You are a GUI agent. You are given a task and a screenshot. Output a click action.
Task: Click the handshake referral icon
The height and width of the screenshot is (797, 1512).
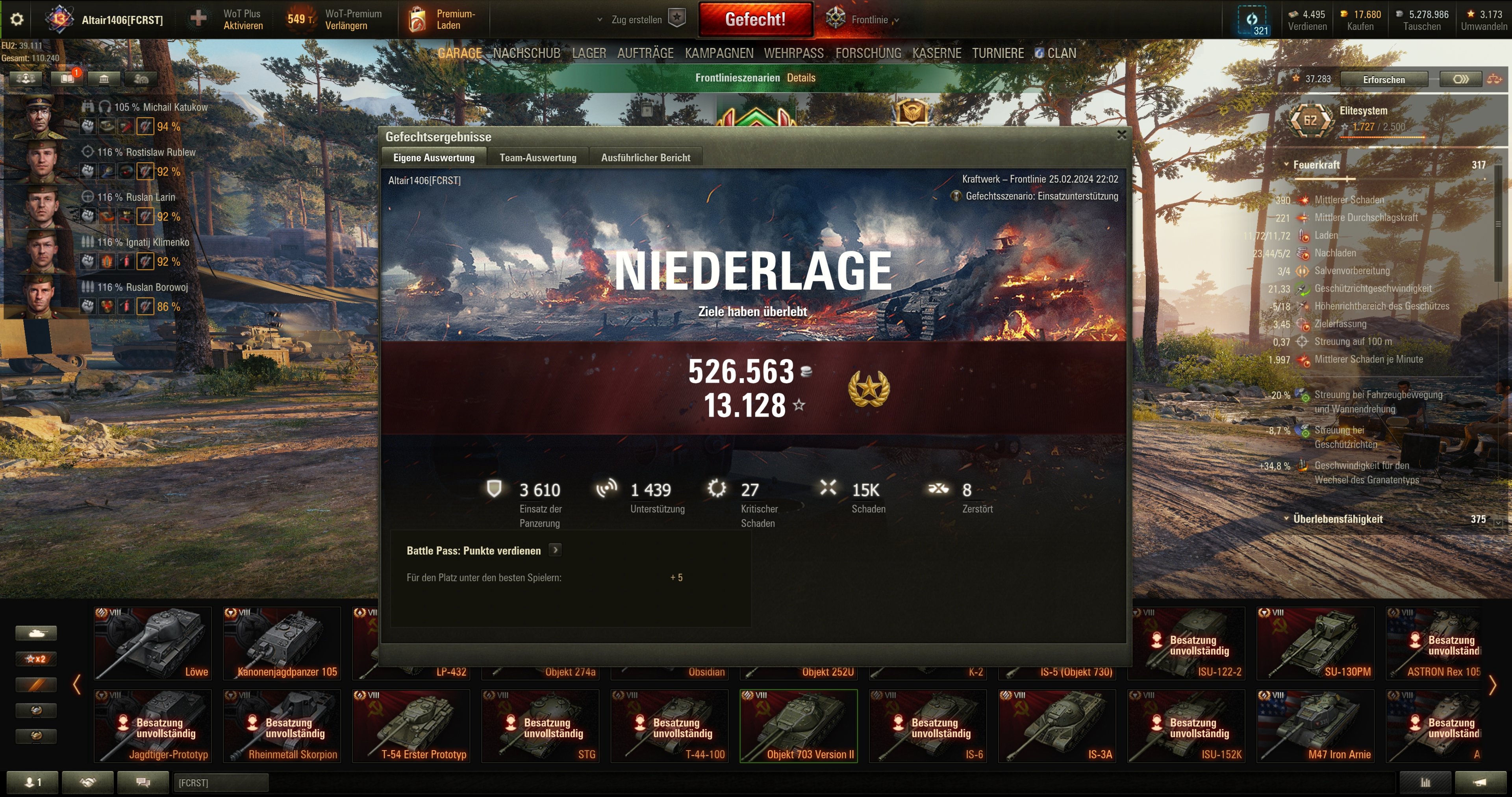[x=87, y=782]
